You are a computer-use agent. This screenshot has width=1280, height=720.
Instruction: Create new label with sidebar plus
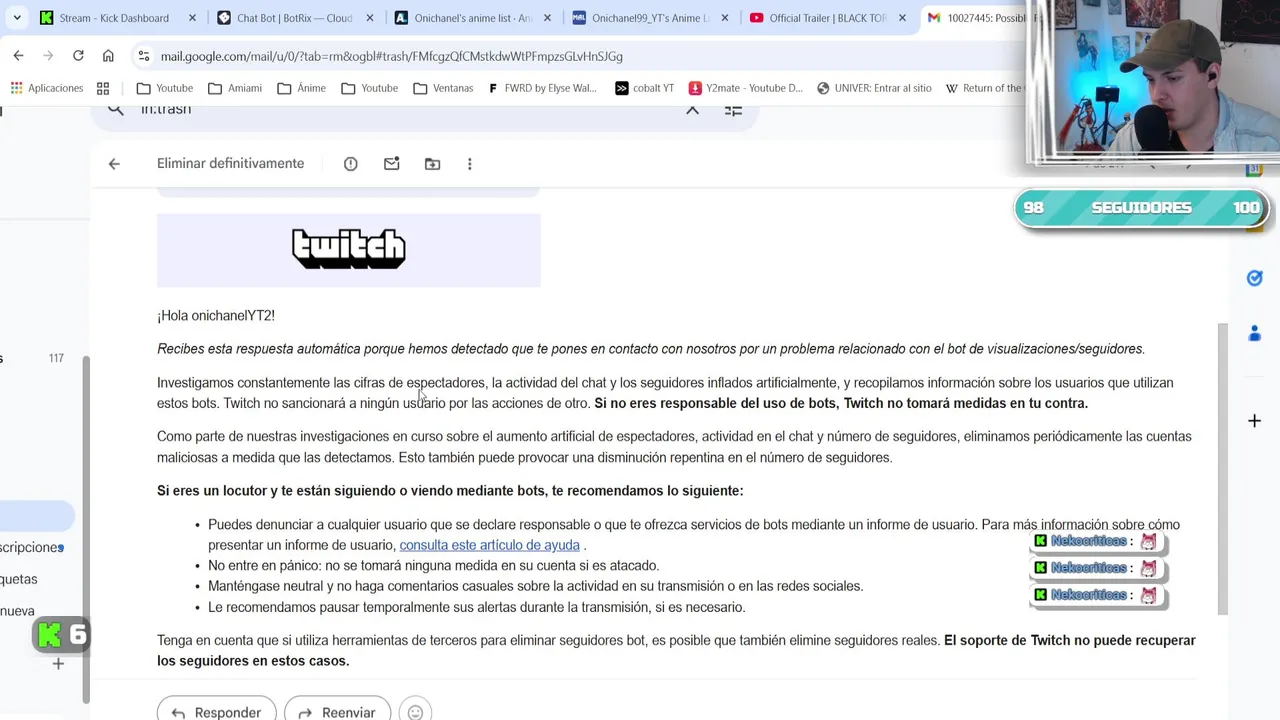[58, 664]
